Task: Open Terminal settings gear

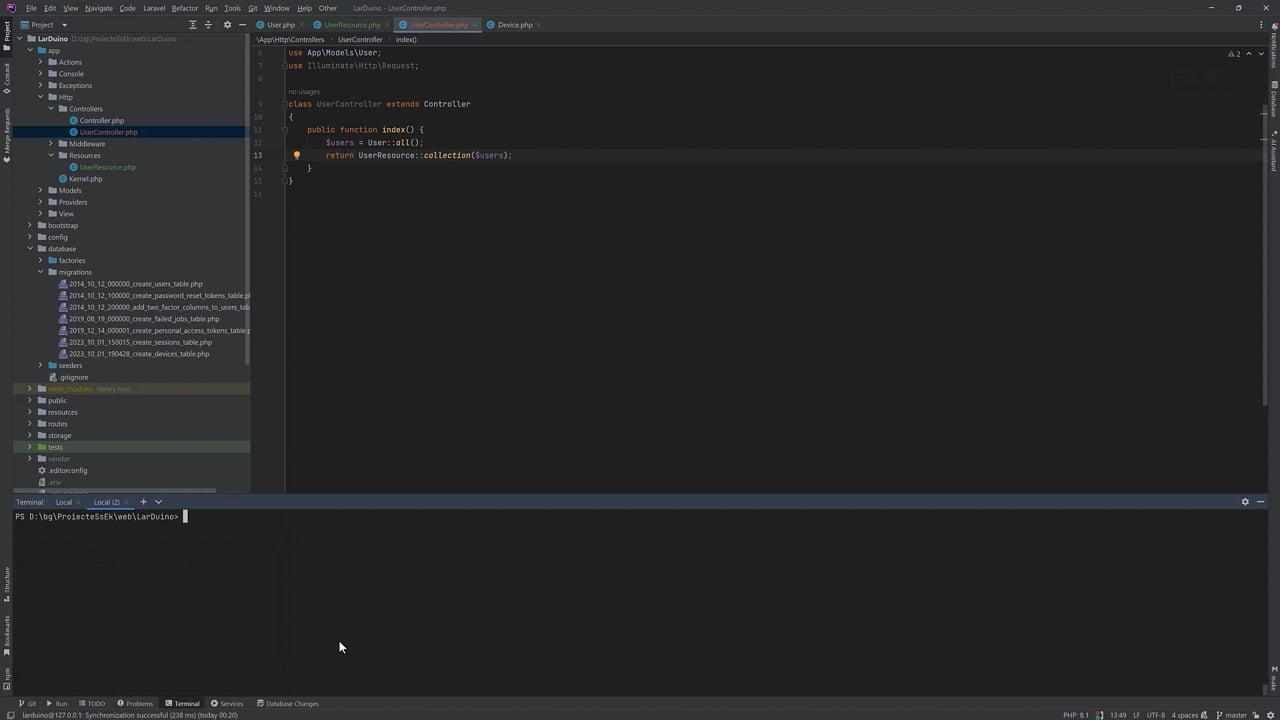Action: (x=1245, y=502)
